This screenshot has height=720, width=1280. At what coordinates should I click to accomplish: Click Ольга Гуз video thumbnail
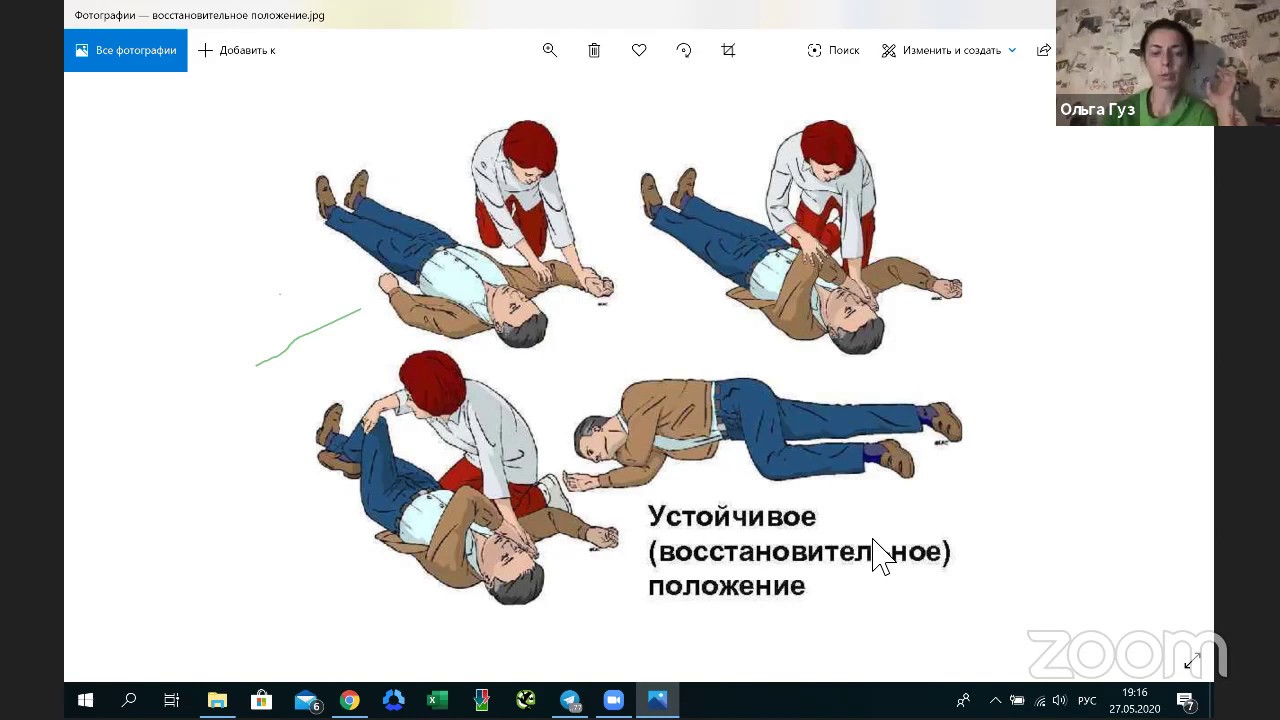point(1168,62)
